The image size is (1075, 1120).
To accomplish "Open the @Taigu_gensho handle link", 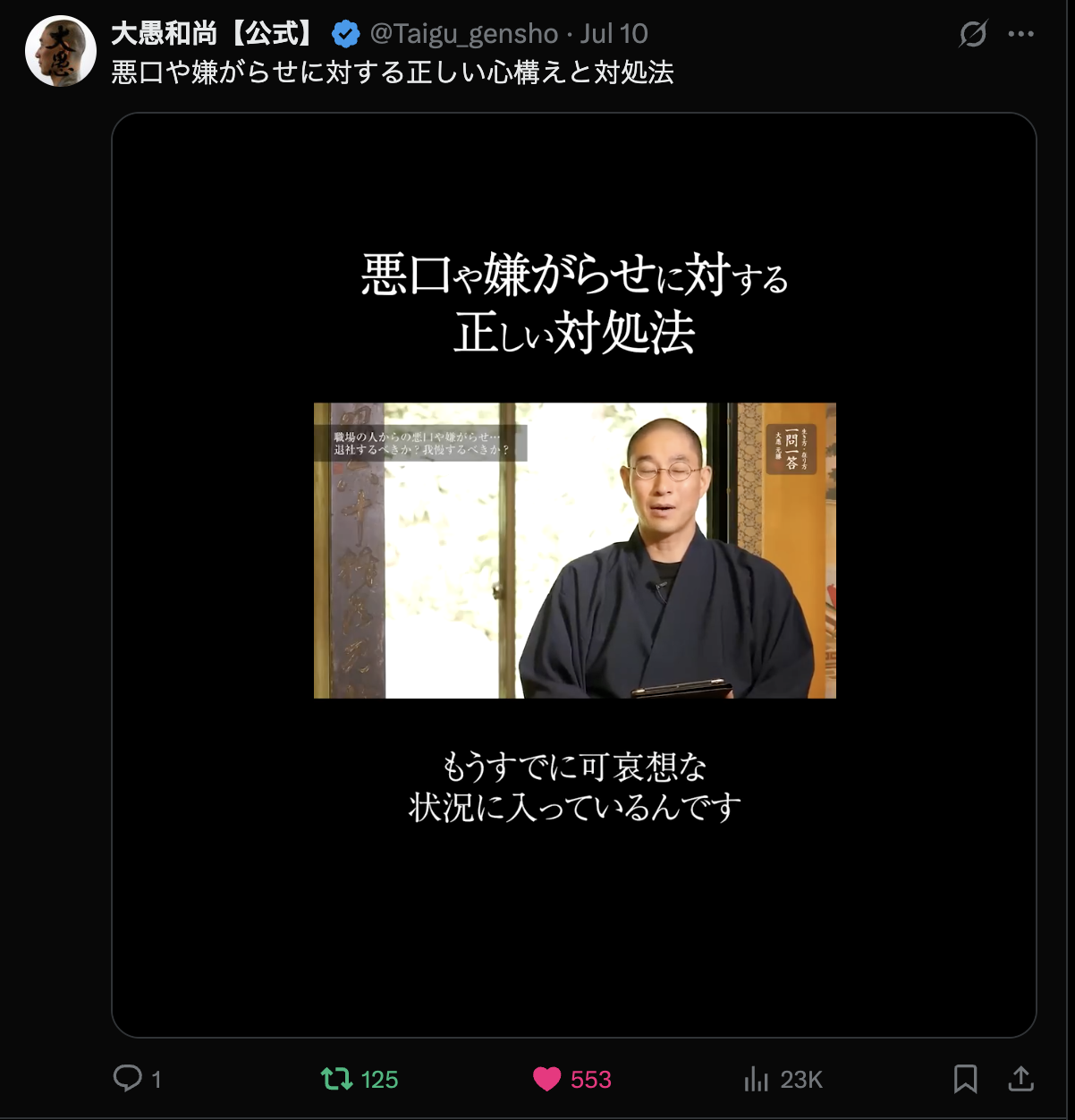I will (x=463, y=34).
